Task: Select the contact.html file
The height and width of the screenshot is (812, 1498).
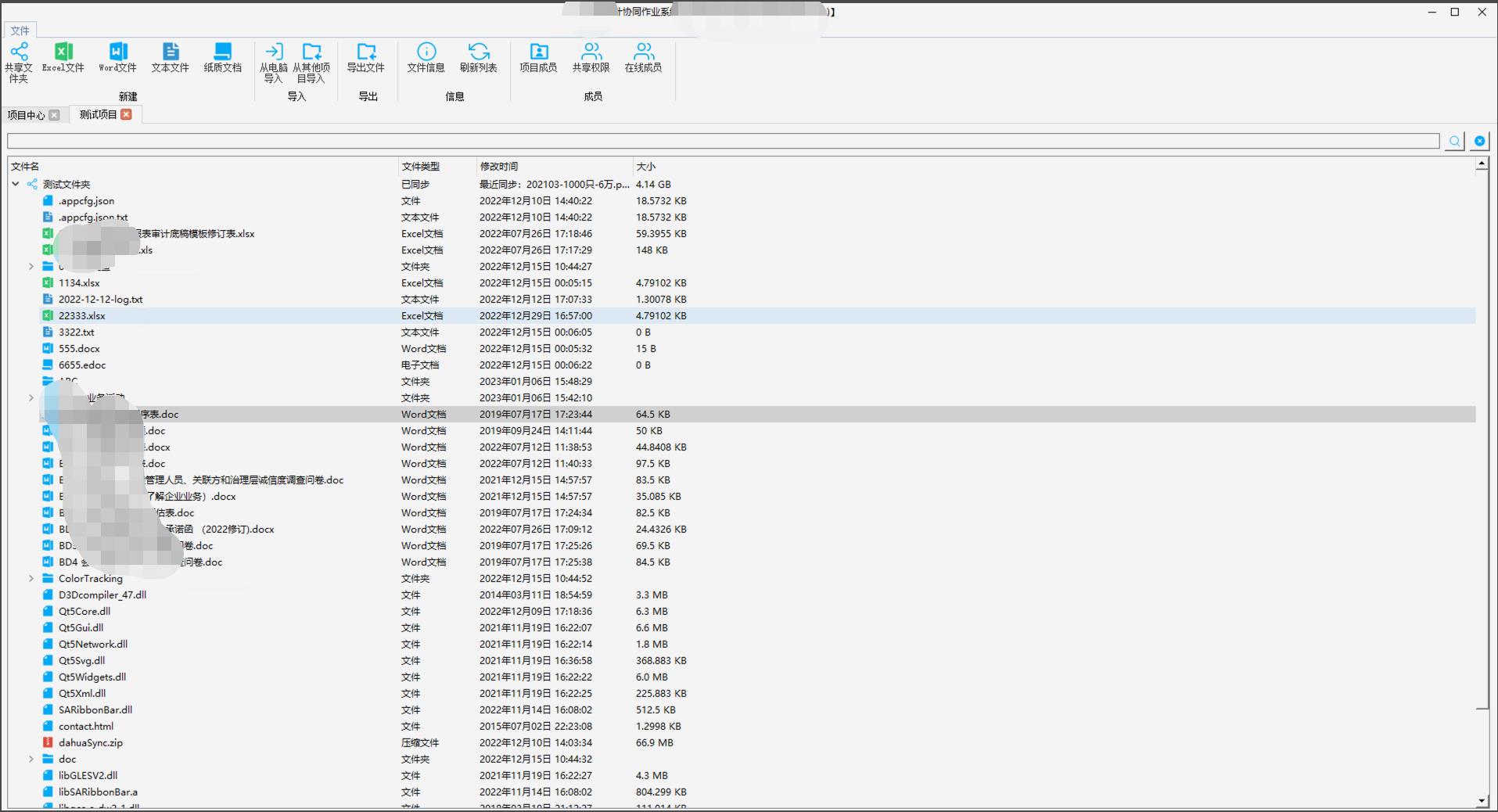Action: tap(86, 726)
